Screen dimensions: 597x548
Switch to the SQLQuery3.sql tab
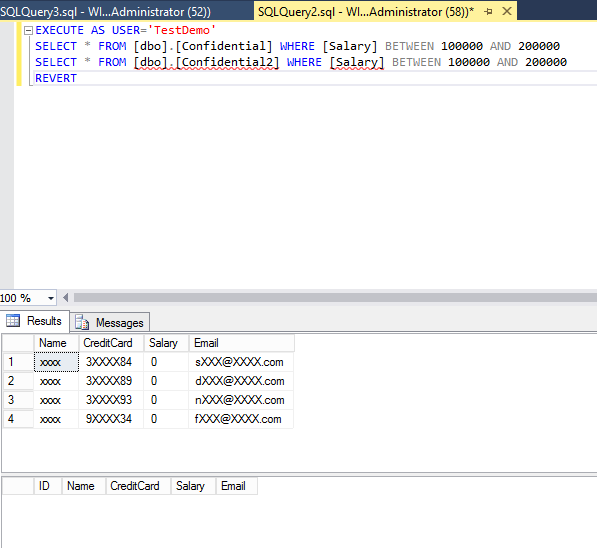106,12
